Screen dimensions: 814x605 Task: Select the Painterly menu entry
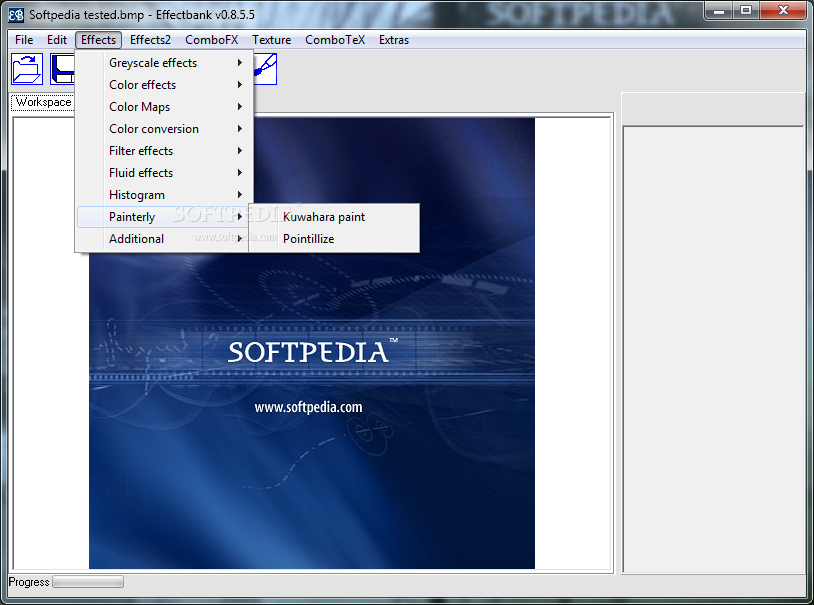pos(164,217)
